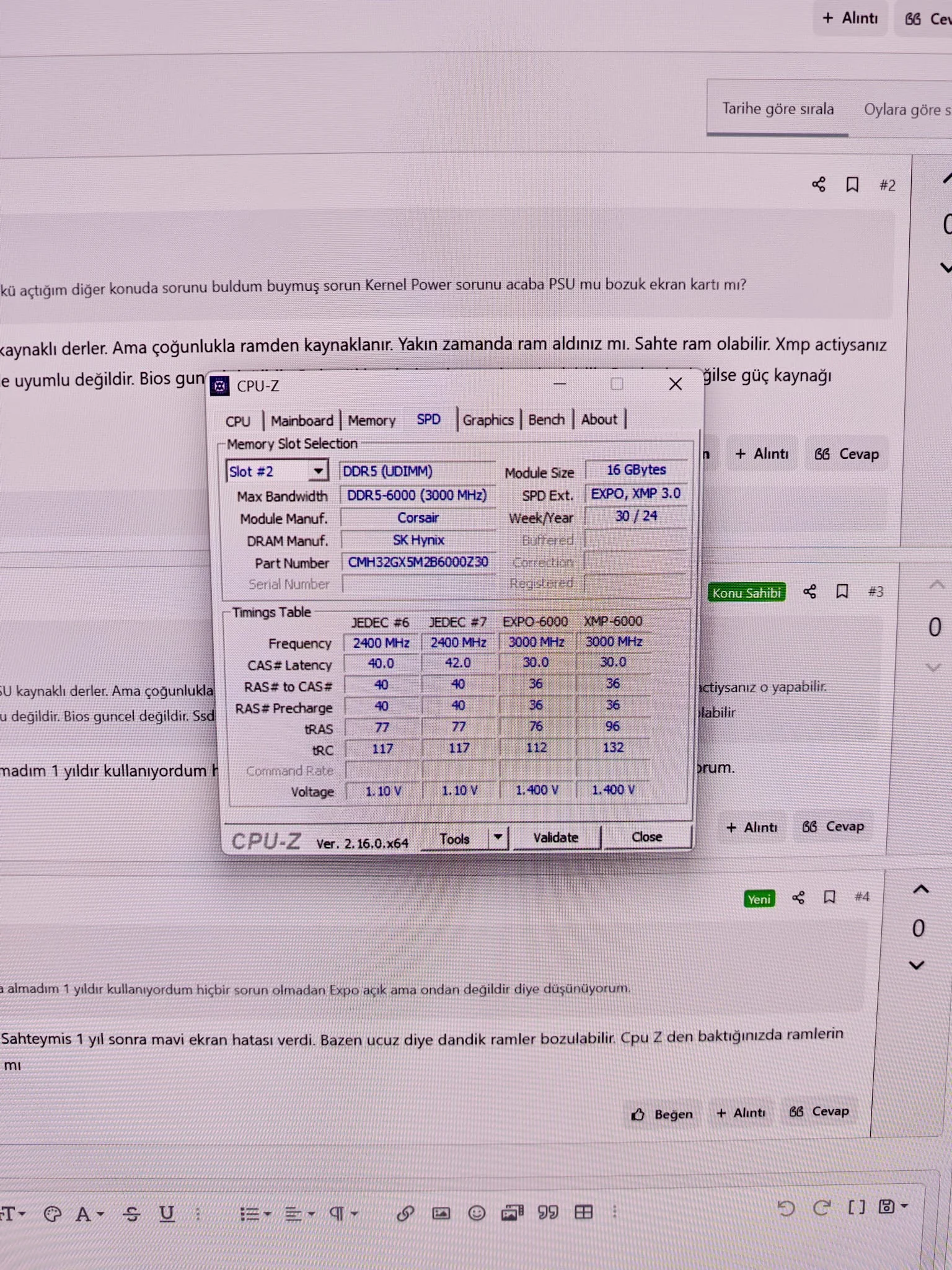Upvote post #4 with the up arrow
Viewport: 952px width, 1270px height.
921,889
